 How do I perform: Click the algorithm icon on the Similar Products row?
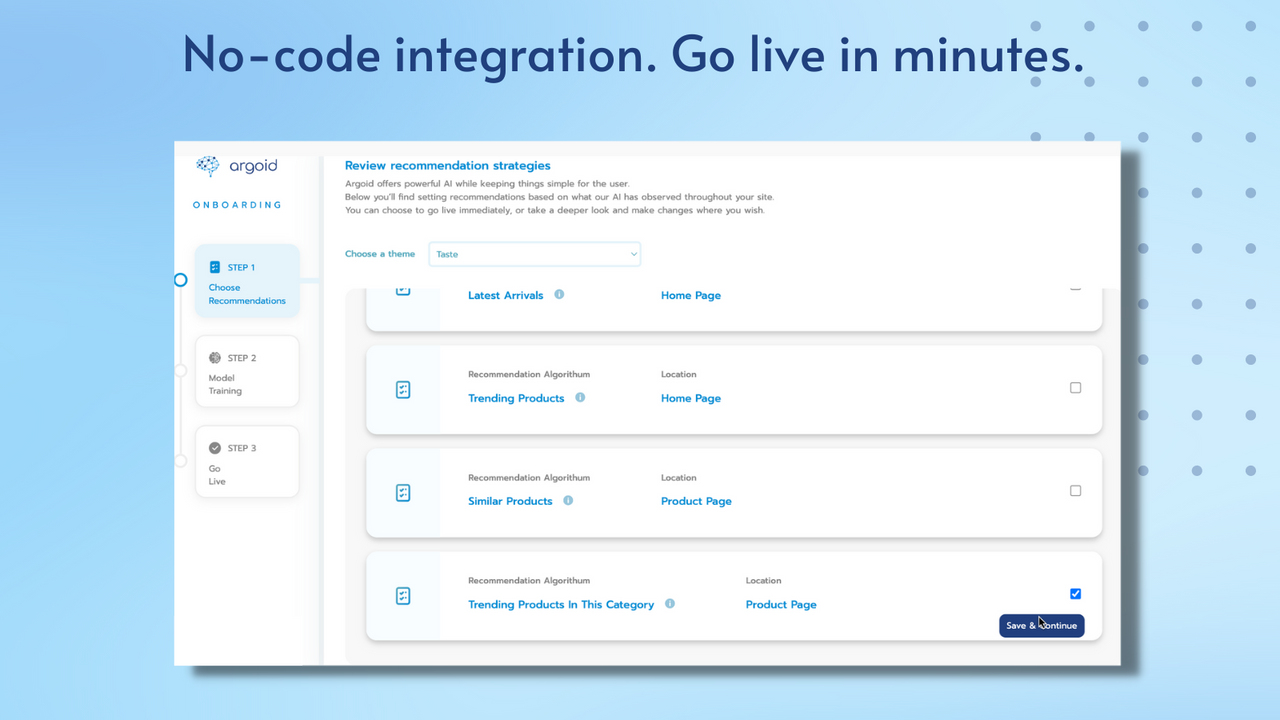[x=403, y=492]
